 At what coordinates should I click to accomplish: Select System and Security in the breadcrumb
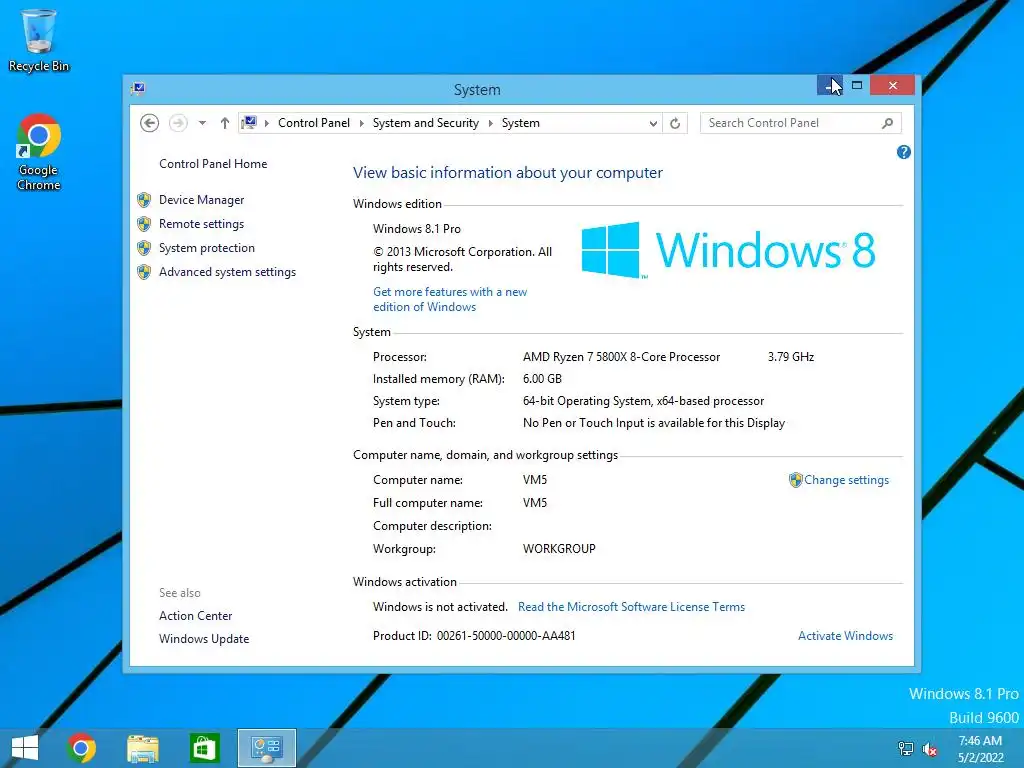pos(426,123)
